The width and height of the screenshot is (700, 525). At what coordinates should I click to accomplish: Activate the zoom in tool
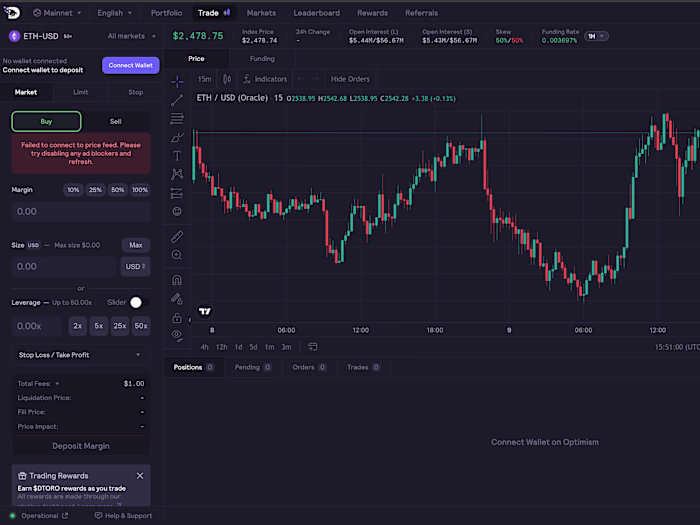177,255
